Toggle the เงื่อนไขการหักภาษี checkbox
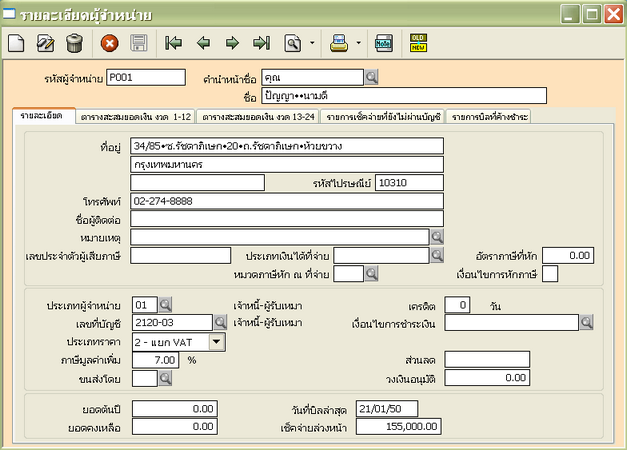The width and height of the screenshot is (627, 450). [550, 274]
